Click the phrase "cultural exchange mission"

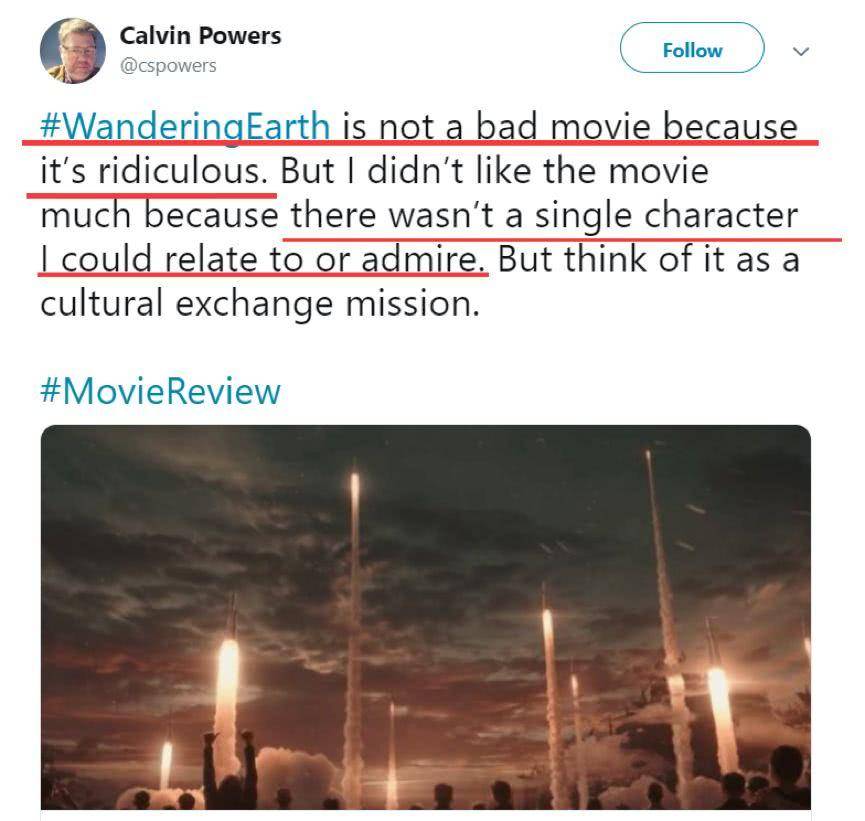tap(260, 303)
